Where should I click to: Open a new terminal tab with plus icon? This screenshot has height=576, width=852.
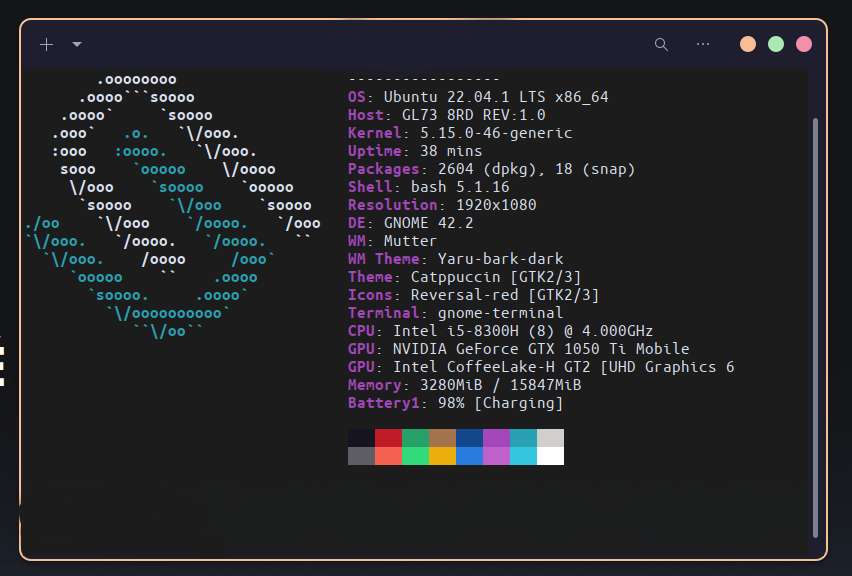point(46,44)
